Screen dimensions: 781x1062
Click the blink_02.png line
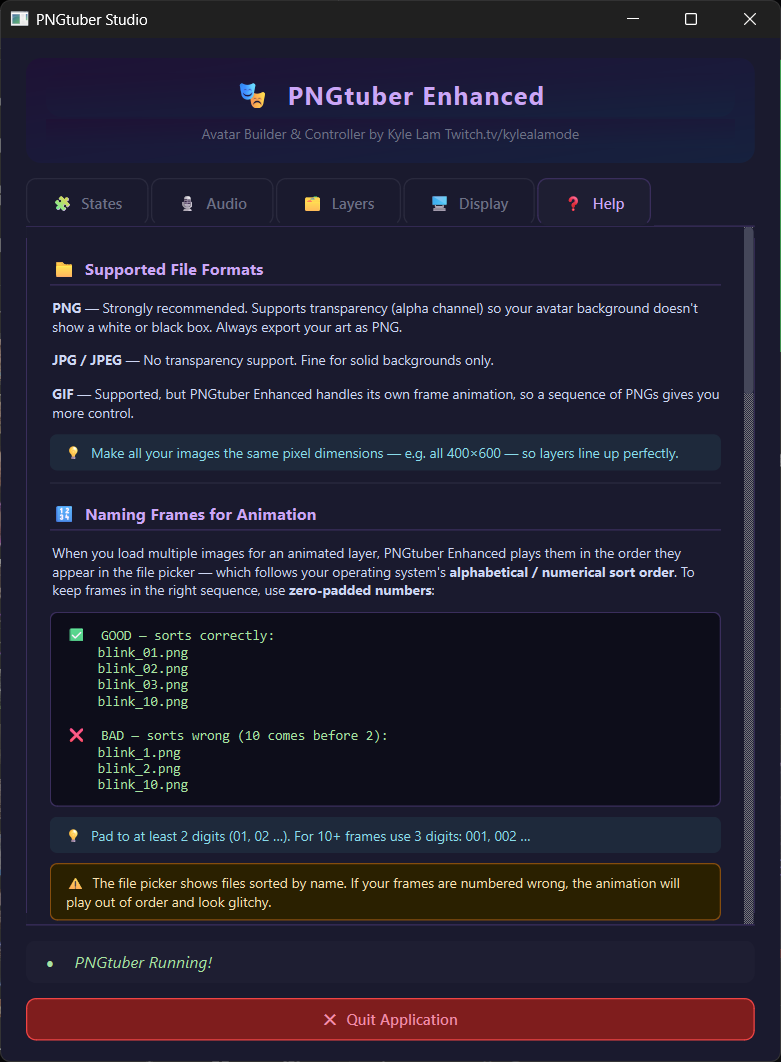[x=143, y=668]
